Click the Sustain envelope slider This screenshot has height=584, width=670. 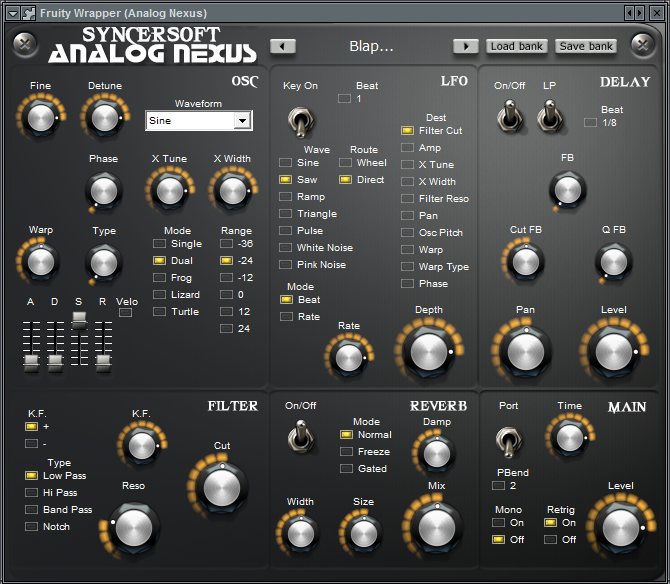pos(79,321)
